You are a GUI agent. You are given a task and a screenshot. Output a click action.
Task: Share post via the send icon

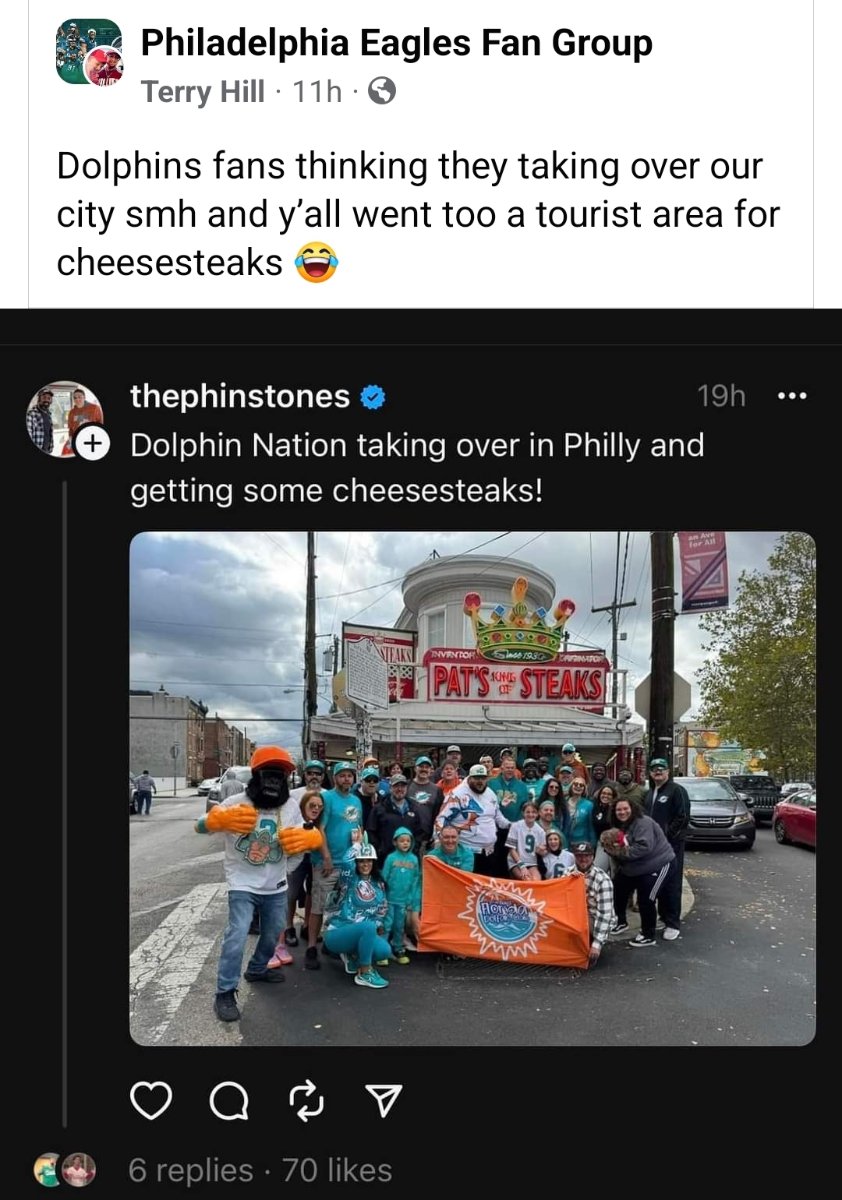(x=379, y=1102)
